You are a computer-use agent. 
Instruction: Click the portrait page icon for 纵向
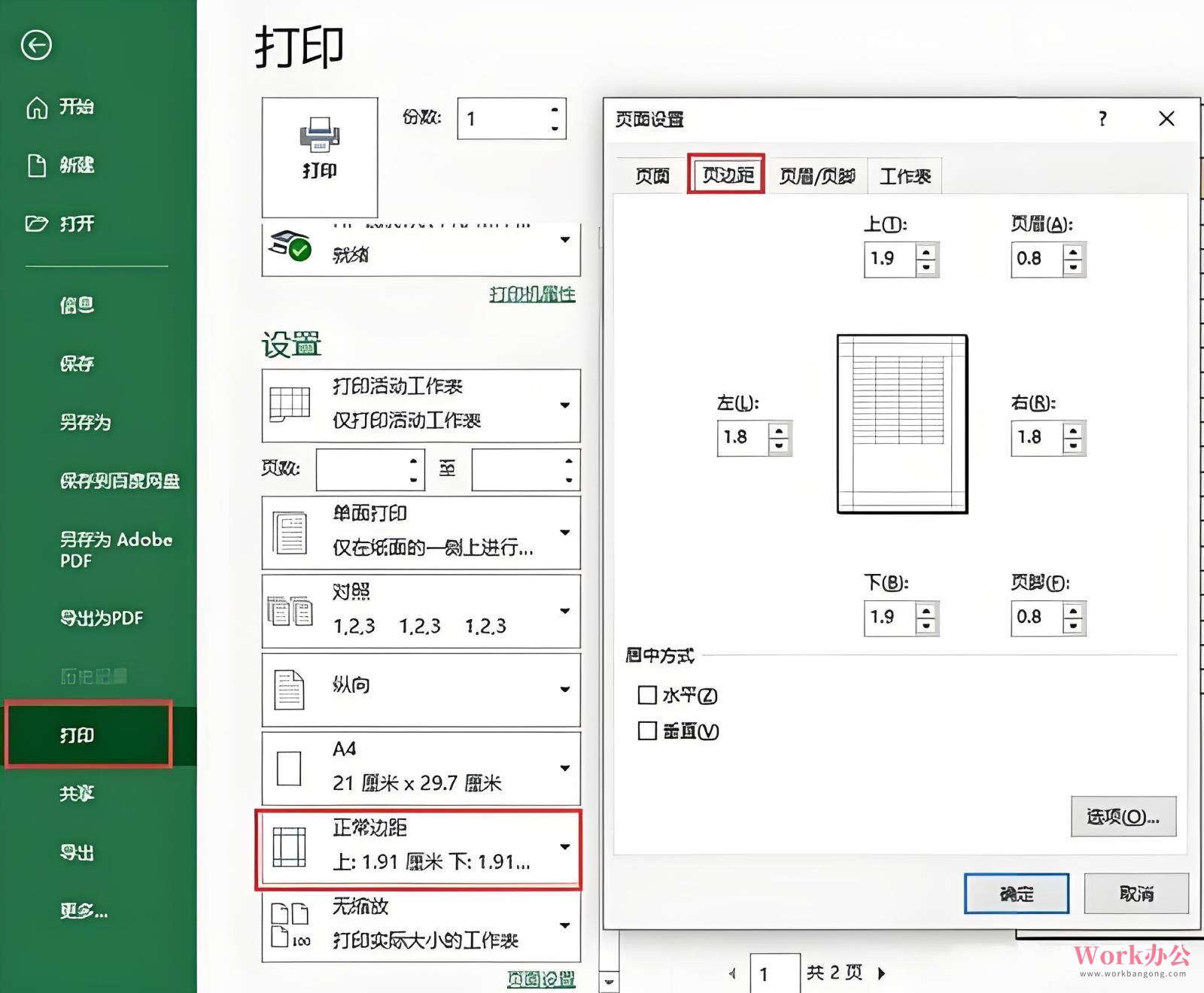point(290,690)
